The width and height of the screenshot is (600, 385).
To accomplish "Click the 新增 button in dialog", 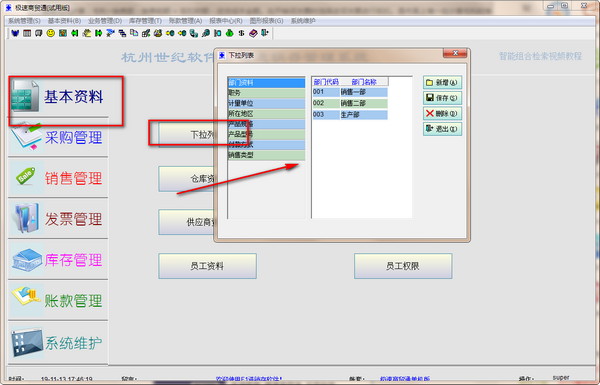I will click(x=442, y=82).
